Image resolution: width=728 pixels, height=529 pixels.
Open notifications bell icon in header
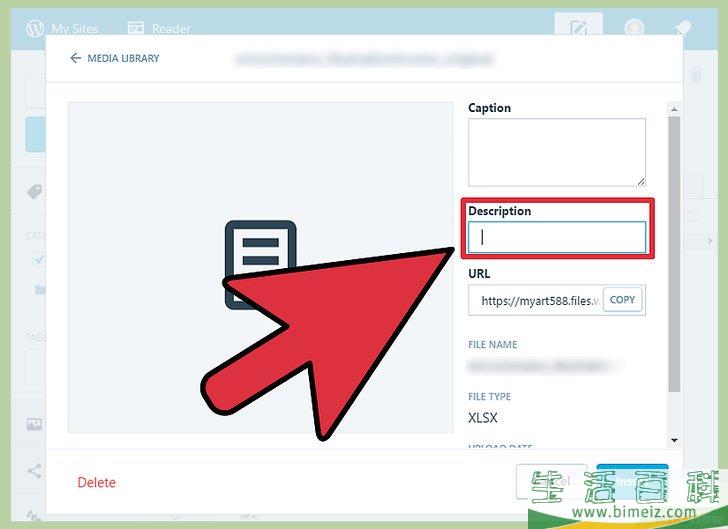point(682,27)
